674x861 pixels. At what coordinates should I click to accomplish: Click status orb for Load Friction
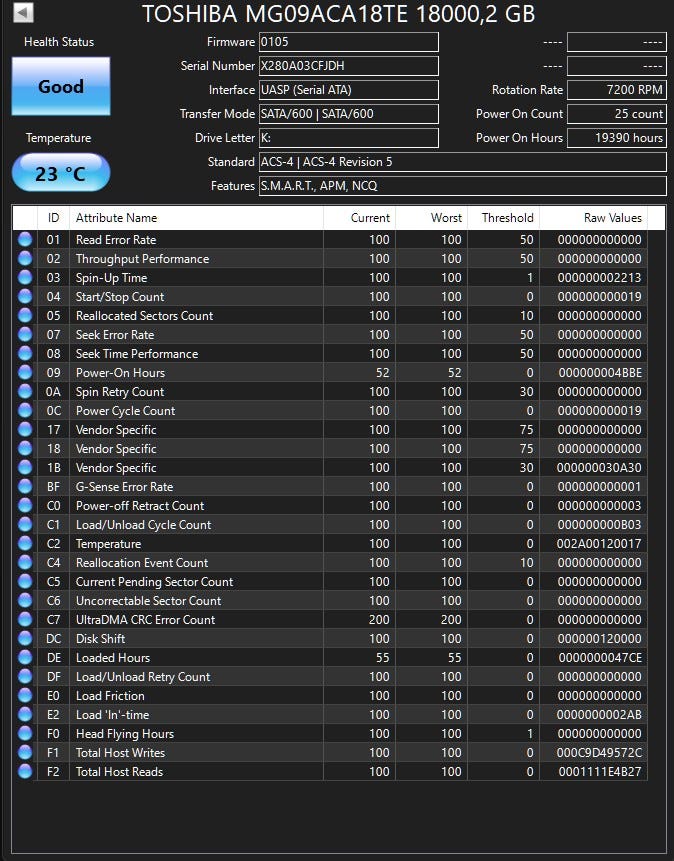[x=25, y=696]
